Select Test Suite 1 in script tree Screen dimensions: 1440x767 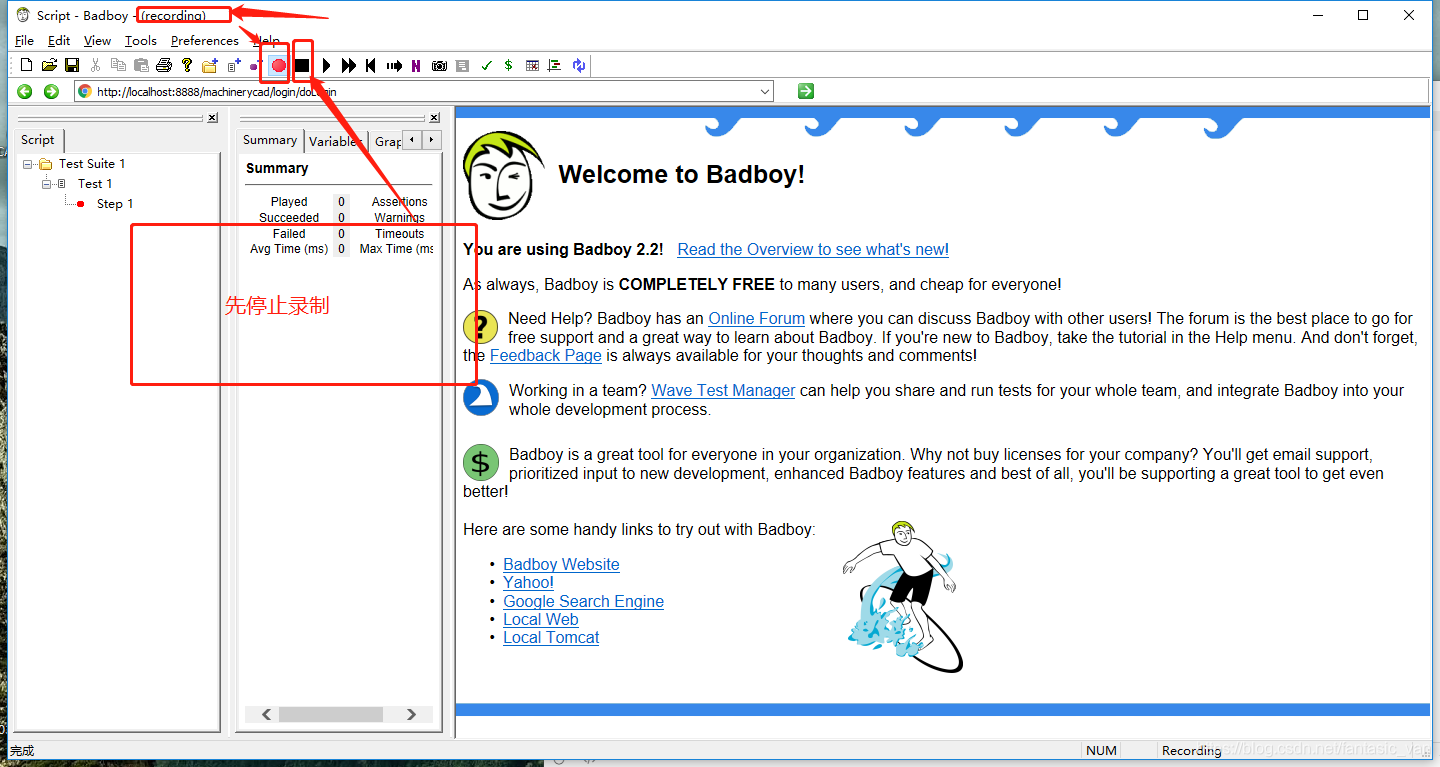[92, 164]
